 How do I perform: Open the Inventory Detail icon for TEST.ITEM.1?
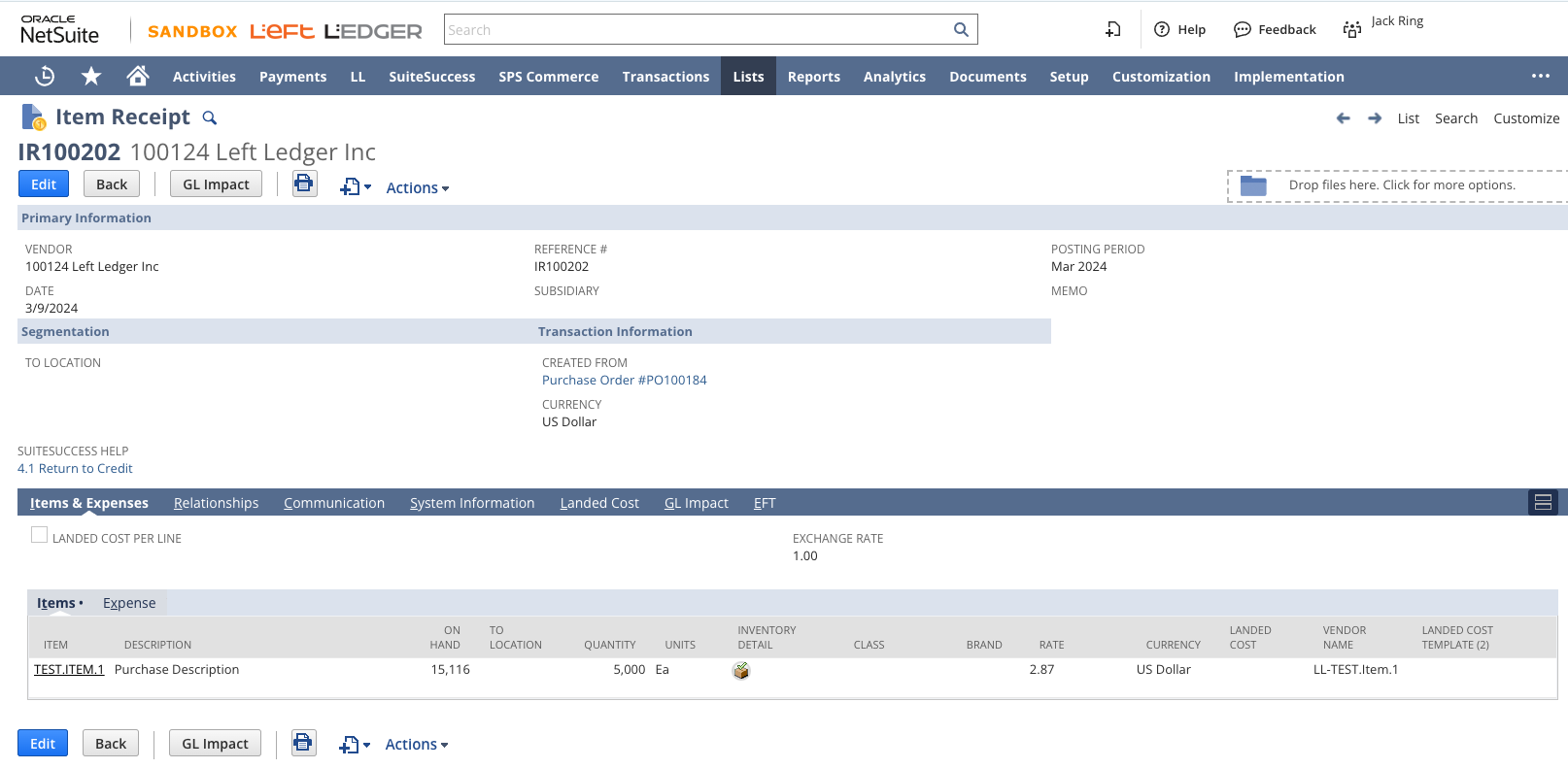click(x=741, y=670)
